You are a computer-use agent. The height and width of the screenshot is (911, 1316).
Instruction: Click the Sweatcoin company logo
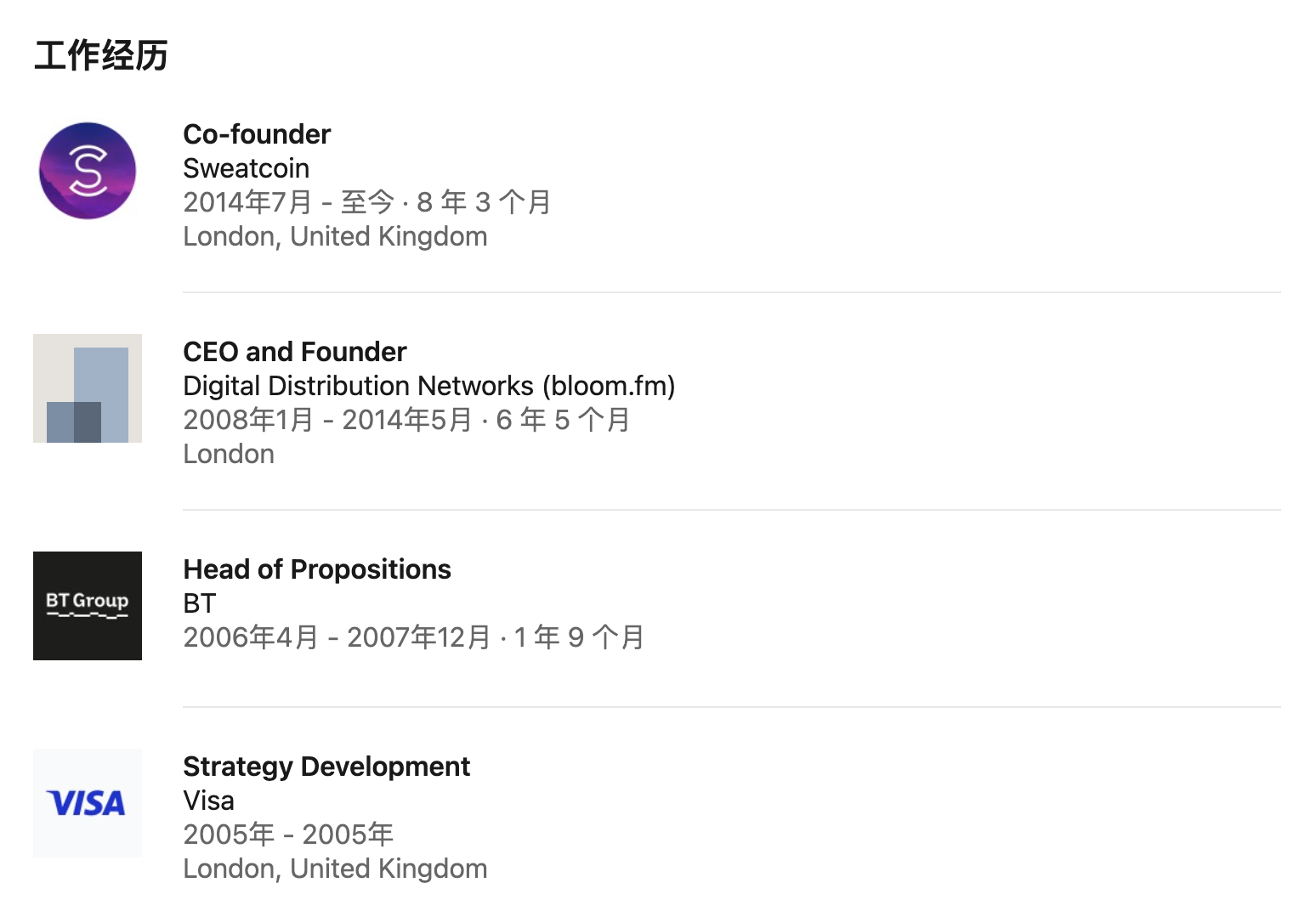88,171
